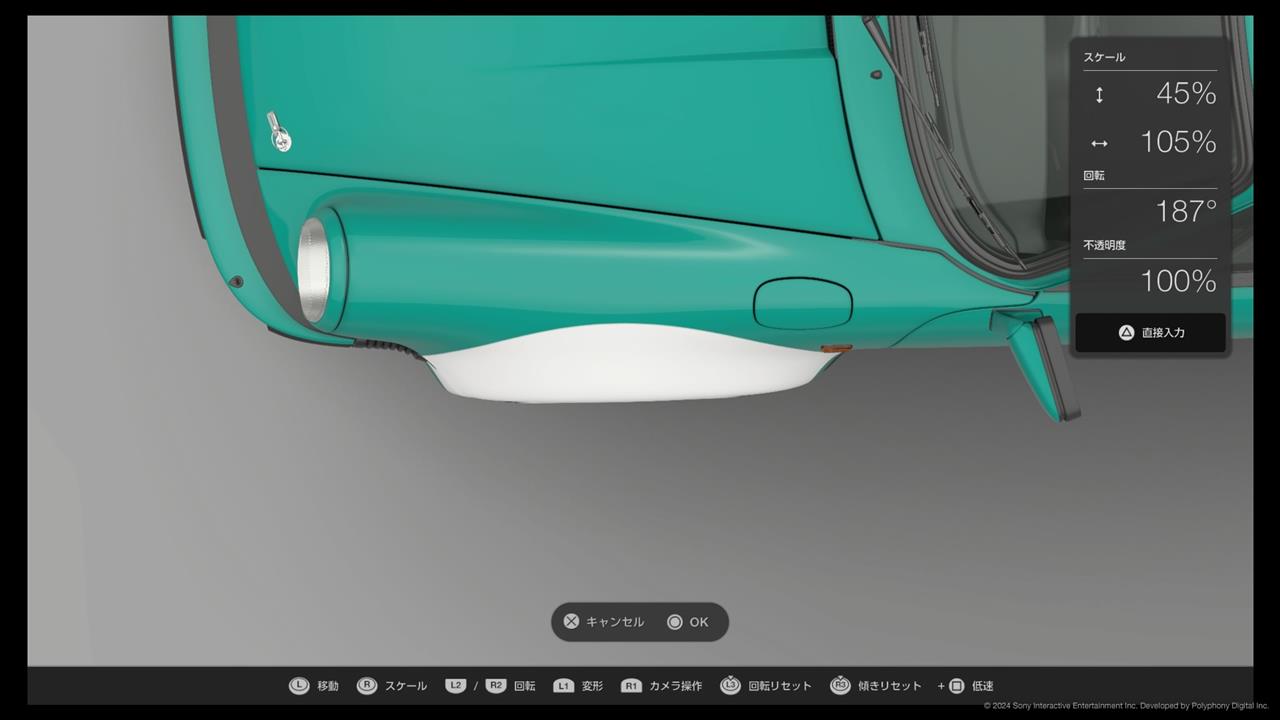Click the 回転リセット hint label
The image size is (1280, 720).
point(780,686)
